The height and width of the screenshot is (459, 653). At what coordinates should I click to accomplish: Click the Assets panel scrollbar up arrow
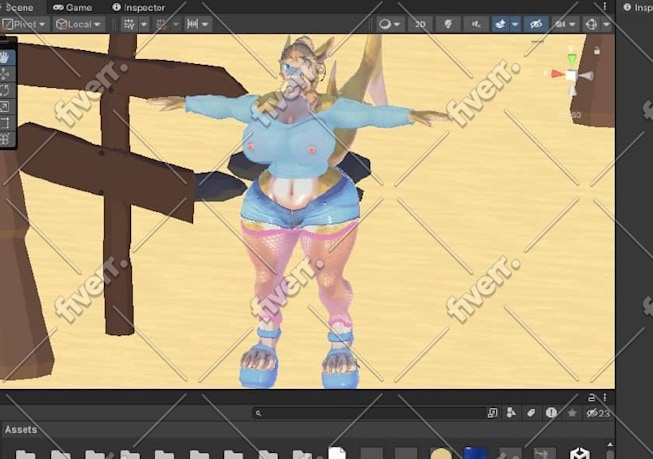(610, 445)
